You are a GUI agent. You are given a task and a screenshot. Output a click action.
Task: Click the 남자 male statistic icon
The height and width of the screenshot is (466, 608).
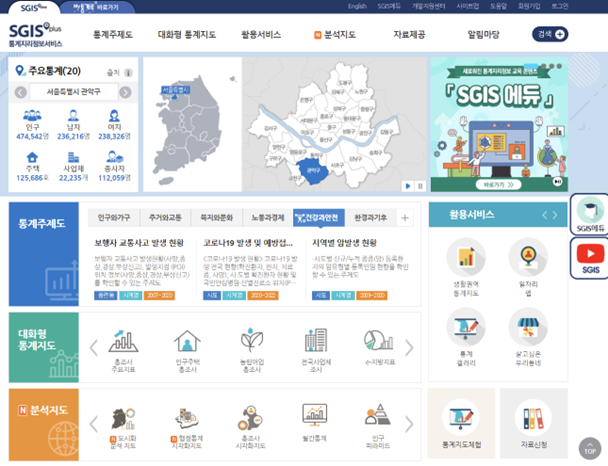73,115
